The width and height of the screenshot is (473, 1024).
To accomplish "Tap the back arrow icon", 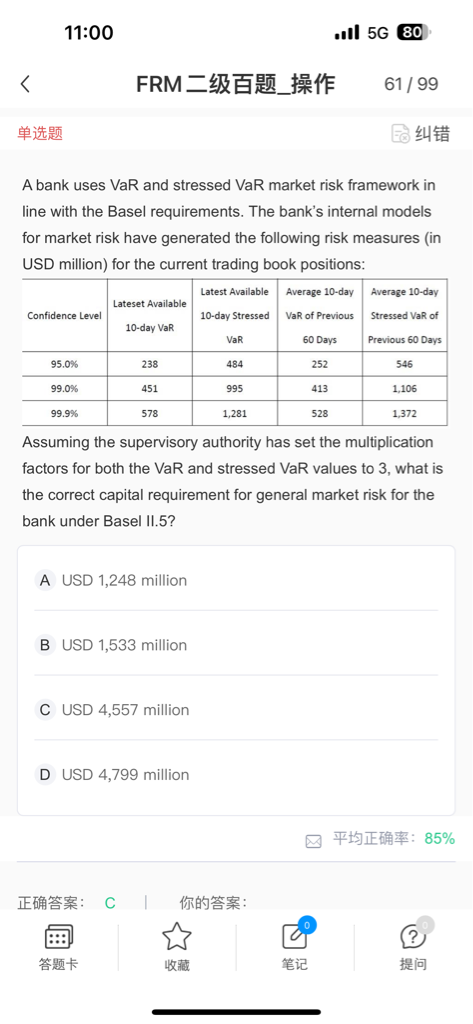I will [25, 84].
